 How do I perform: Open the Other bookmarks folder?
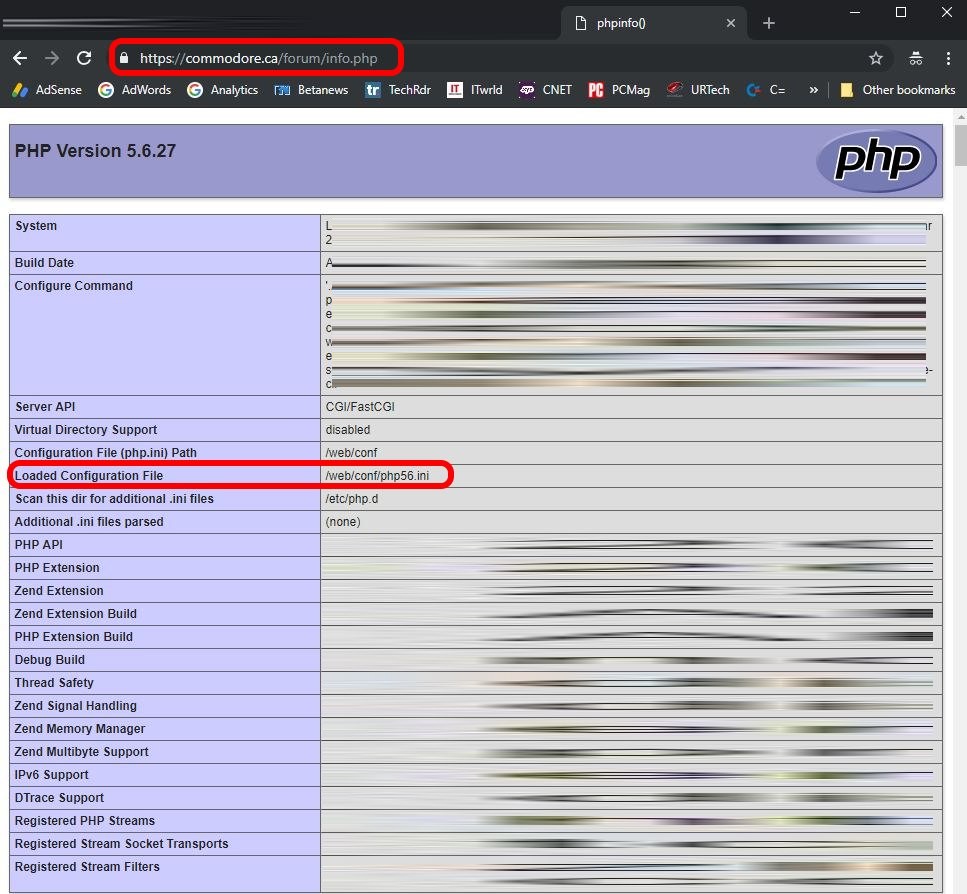897,90
